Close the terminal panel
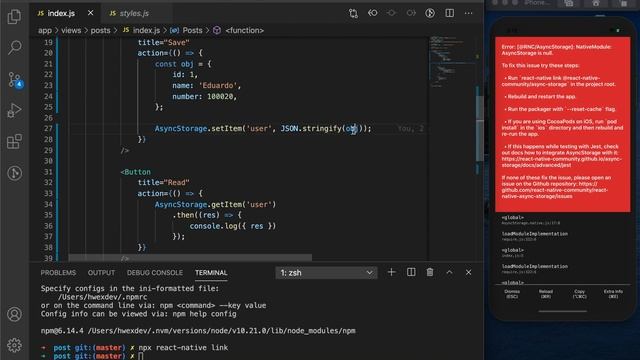This screenshot has height=360, width=640. [x=469, y=272]
